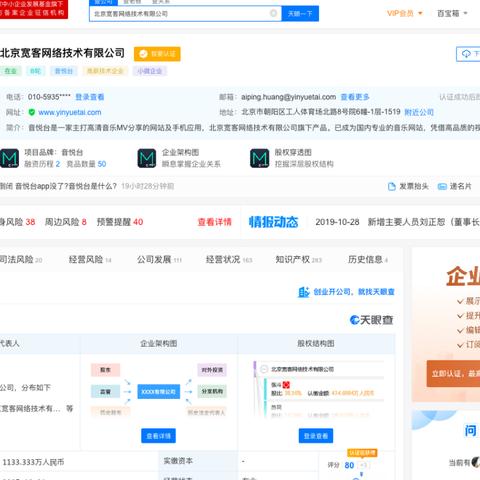The height and width of the screenshot is (480, 480).
Task: Switch to the 经营状况 tab
Action: point(229,260)
